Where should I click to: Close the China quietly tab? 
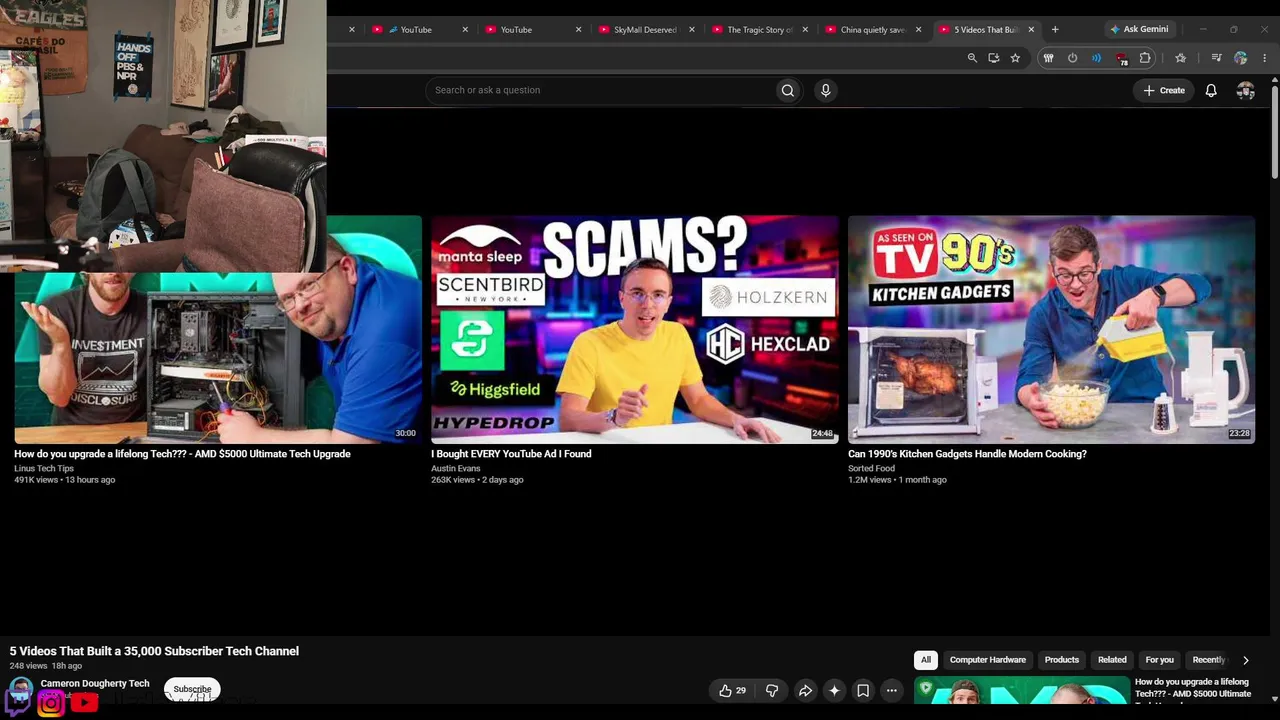[x=918, y=29]
